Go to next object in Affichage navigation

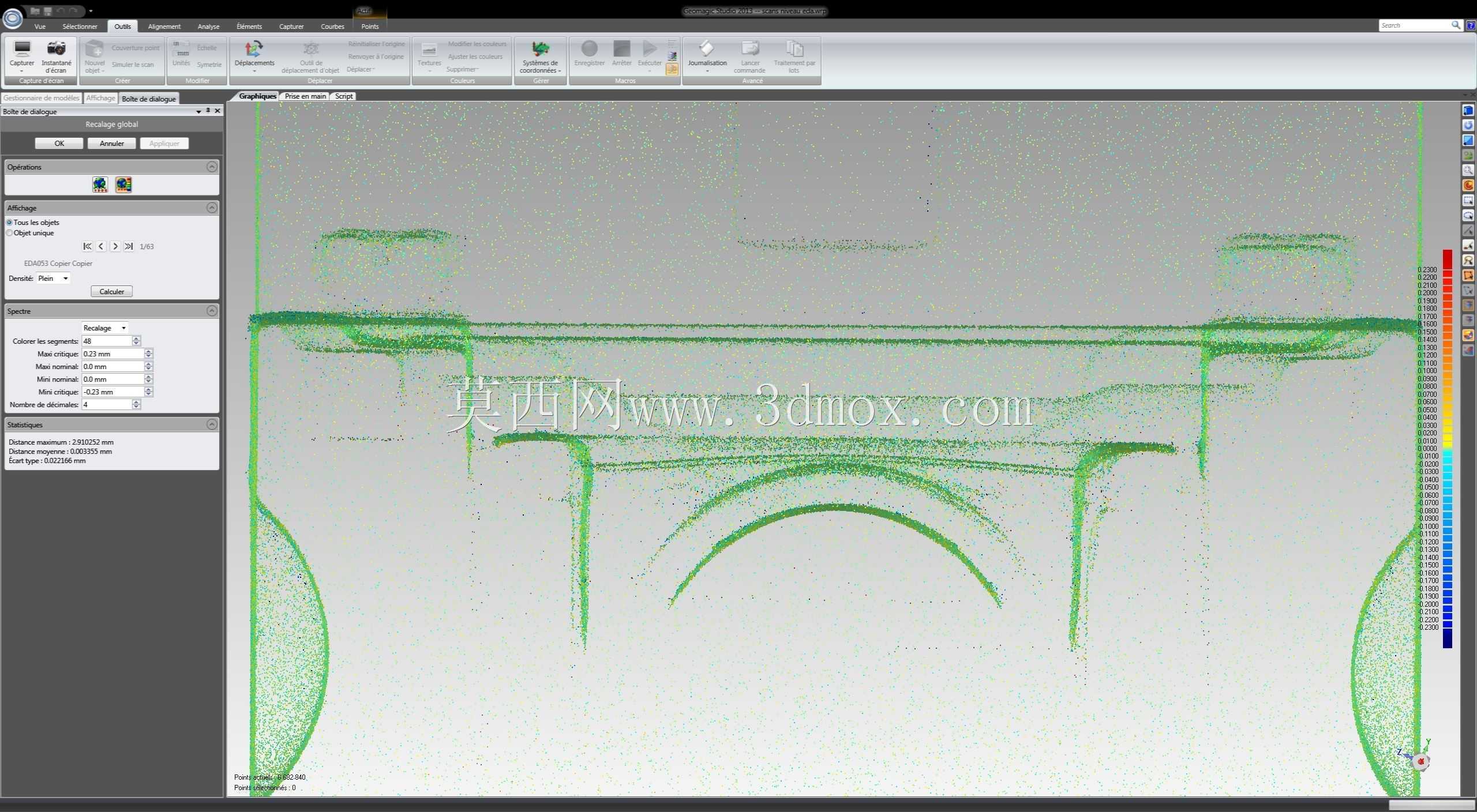tap(115, 246)
